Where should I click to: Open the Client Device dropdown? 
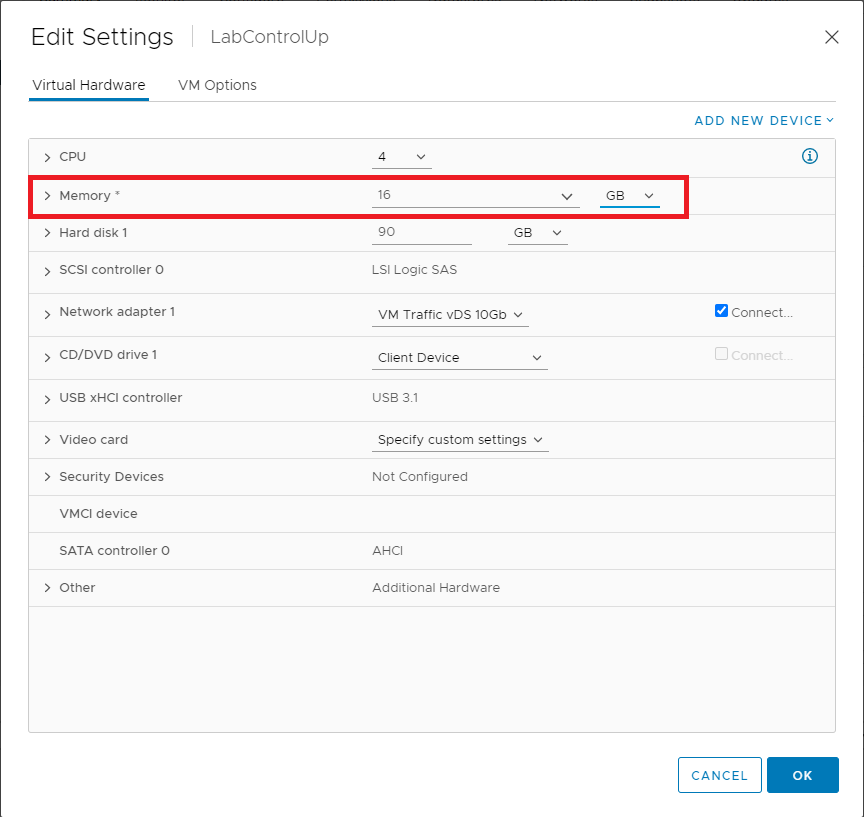[459, 358]
